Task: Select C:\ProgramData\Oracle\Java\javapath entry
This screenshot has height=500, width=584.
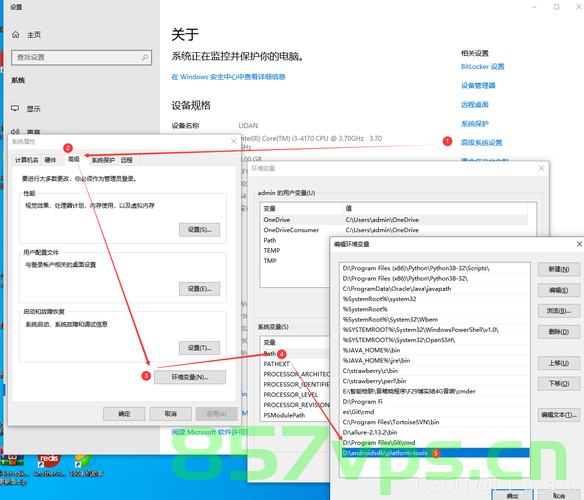Action: point(435,289)
